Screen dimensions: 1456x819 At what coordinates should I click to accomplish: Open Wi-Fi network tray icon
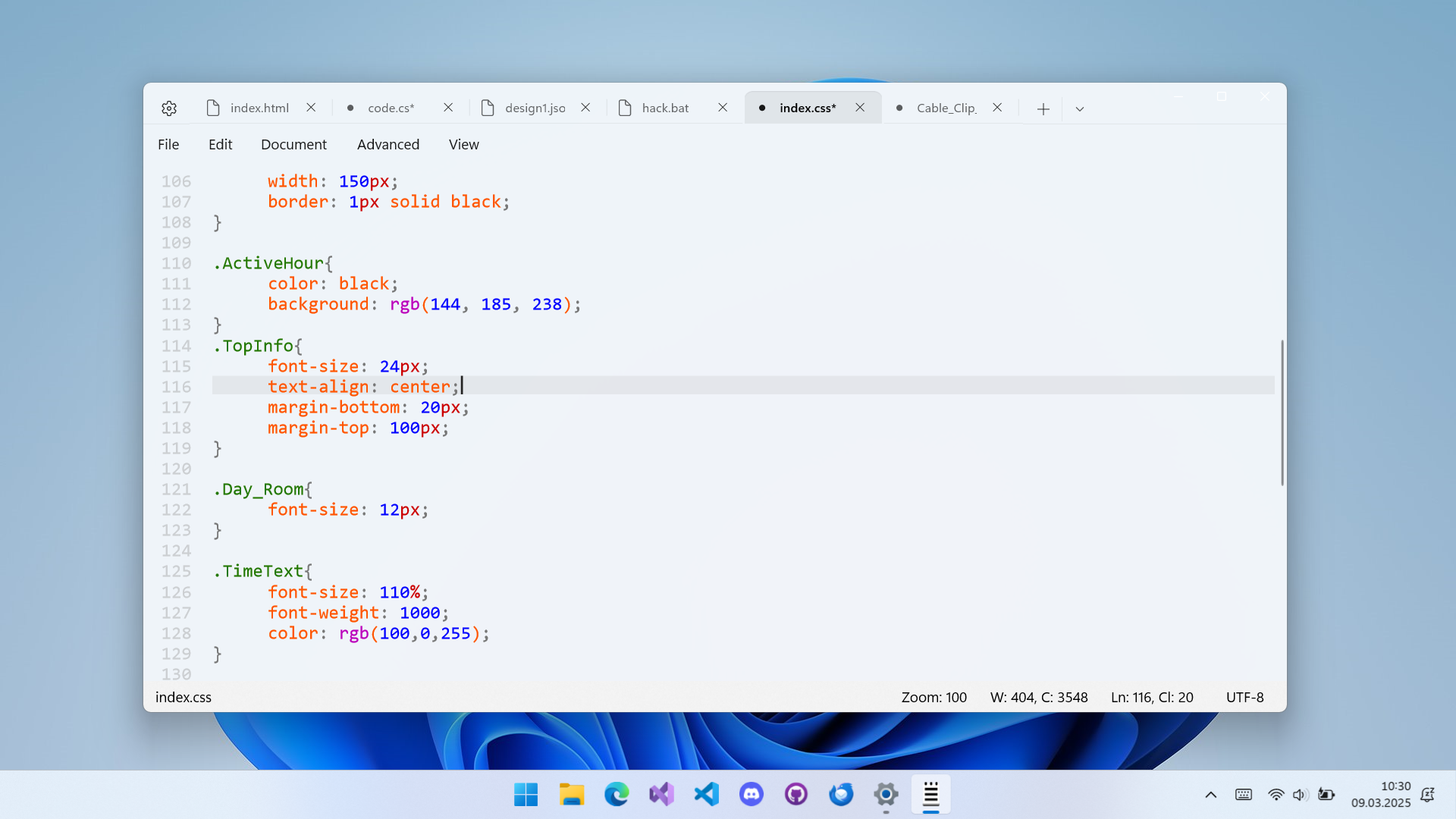pos(1276,795)
